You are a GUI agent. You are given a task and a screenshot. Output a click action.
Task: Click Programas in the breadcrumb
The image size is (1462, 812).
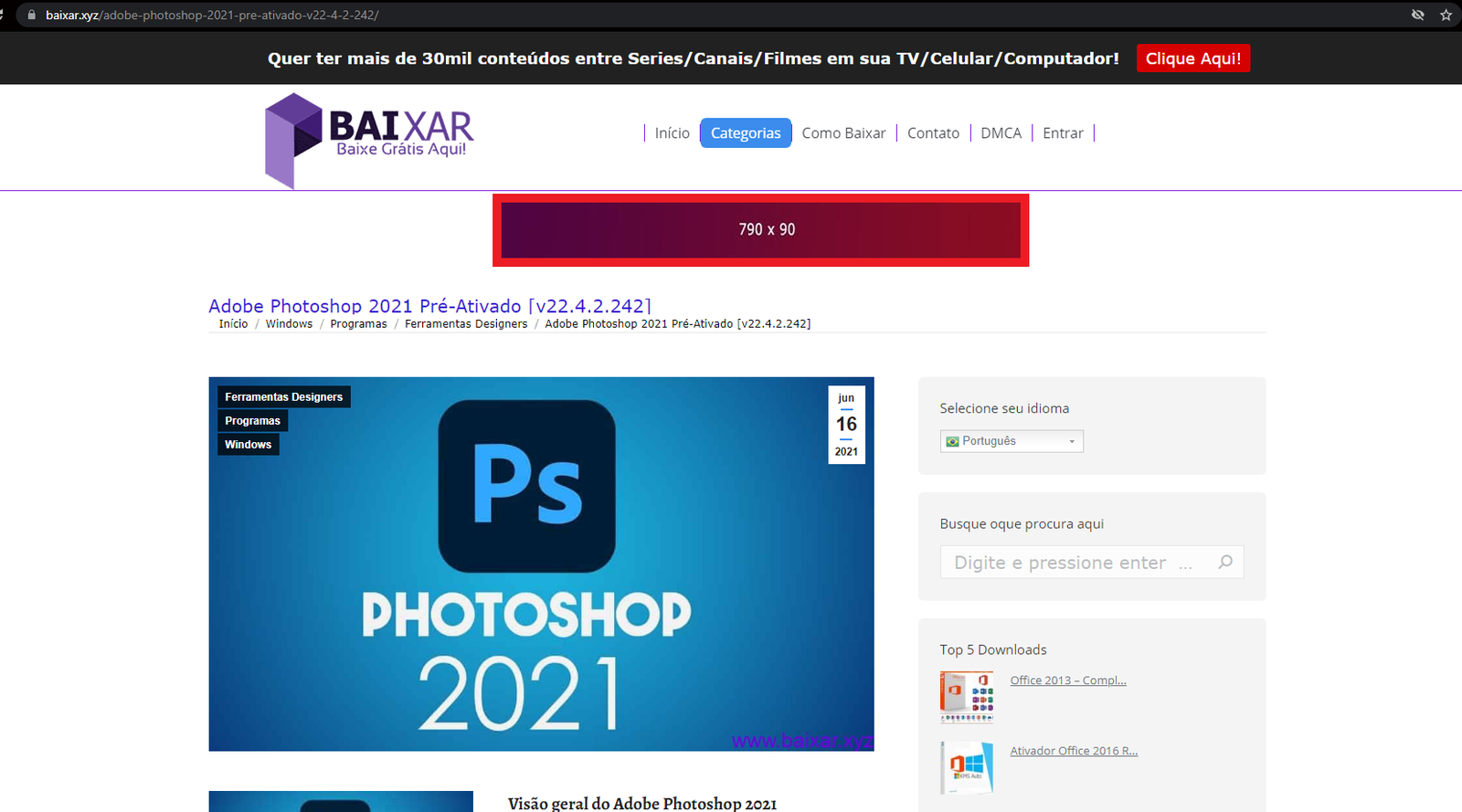(358, 324)
